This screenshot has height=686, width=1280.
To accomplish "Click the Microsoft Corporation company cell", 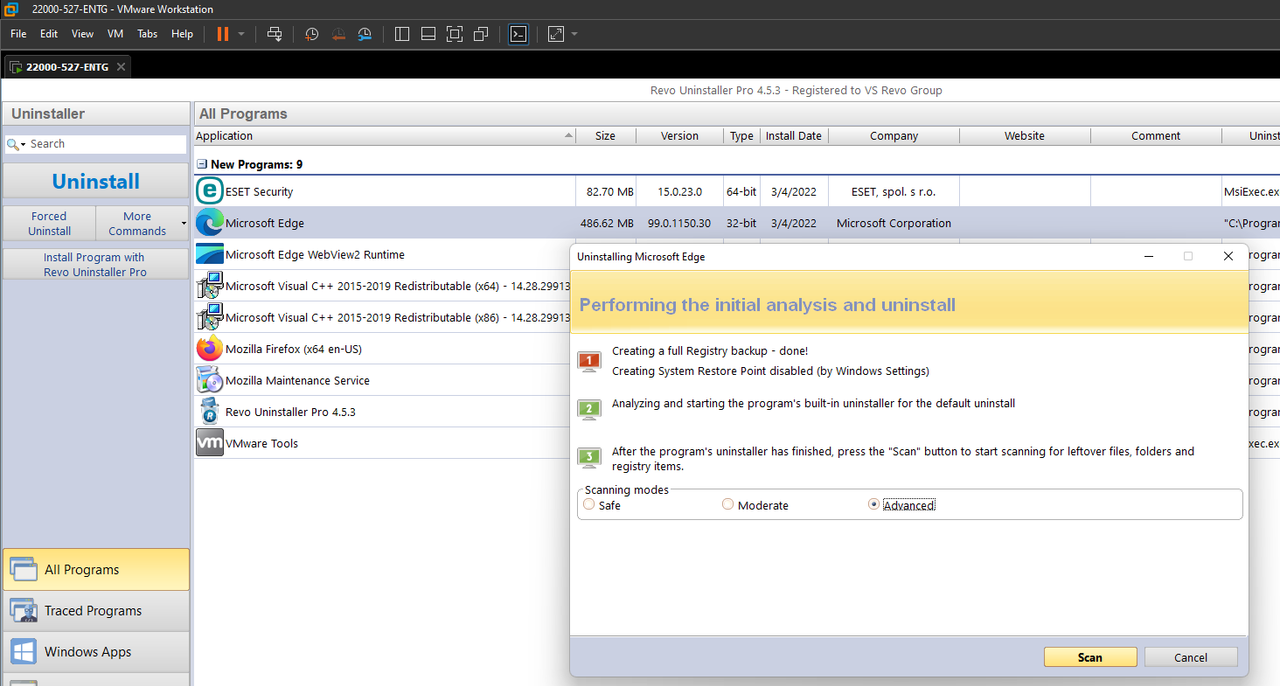I will 894,223.
